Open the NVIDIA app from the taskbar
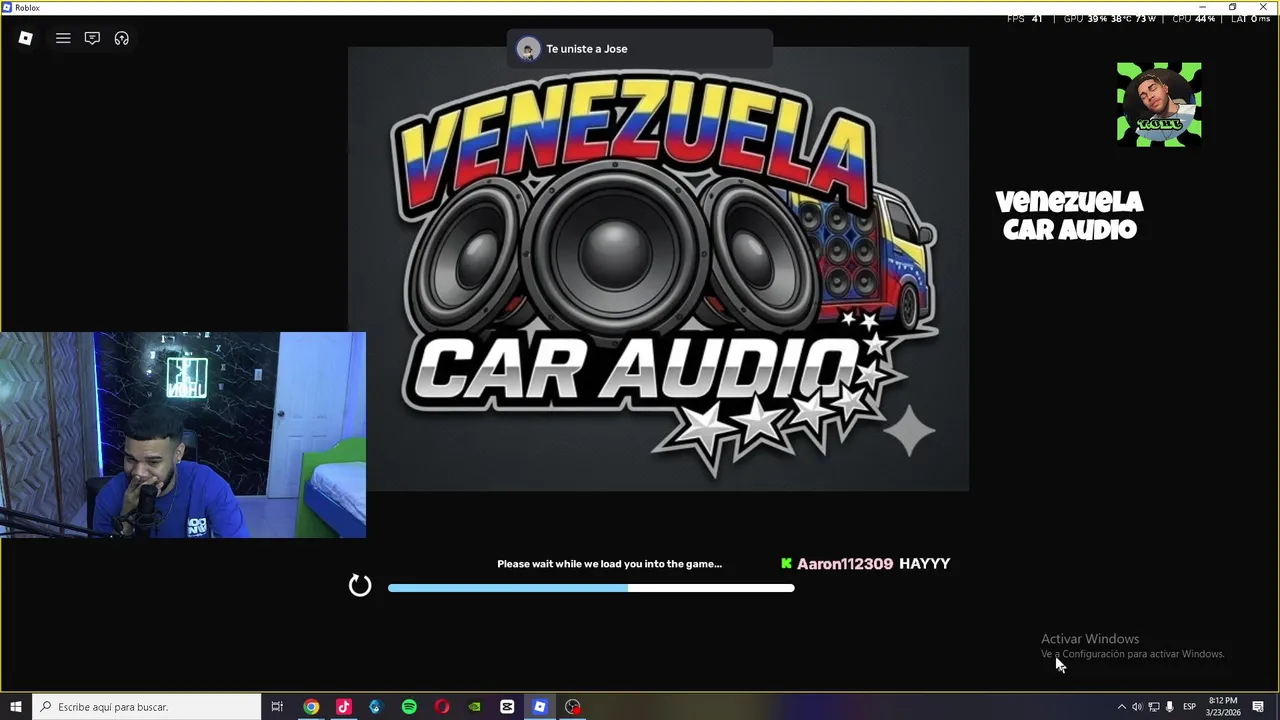Image resolution: width=1280 pixels, height=720 pixels. tap(474, 707)
